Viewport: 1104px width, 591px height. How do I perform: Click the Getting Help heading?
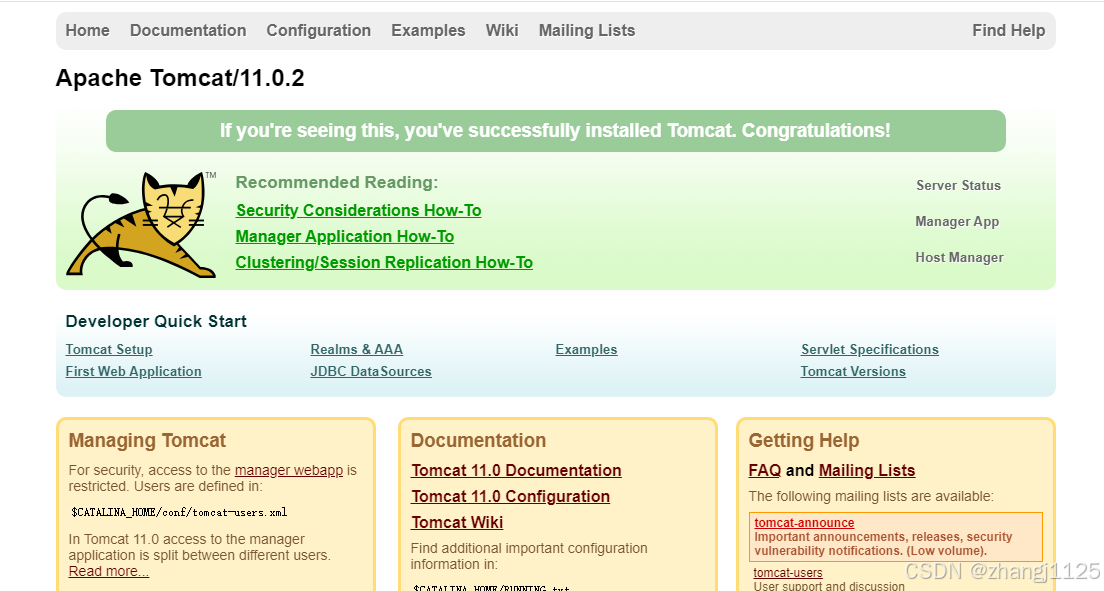pos(803,441)
